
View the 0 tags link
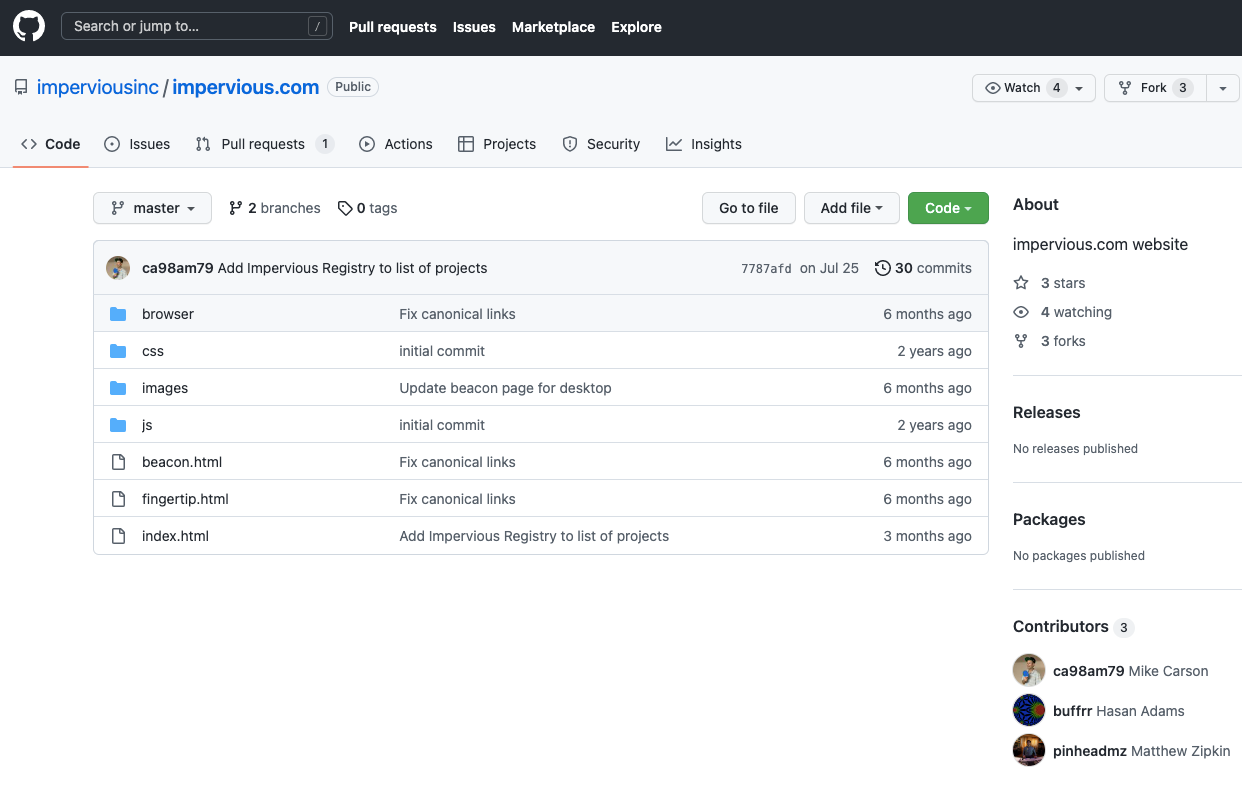point(367,208)
